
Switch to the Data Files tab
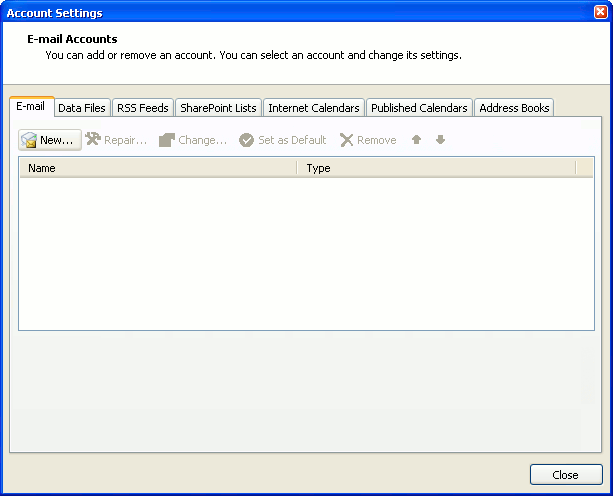82,108
